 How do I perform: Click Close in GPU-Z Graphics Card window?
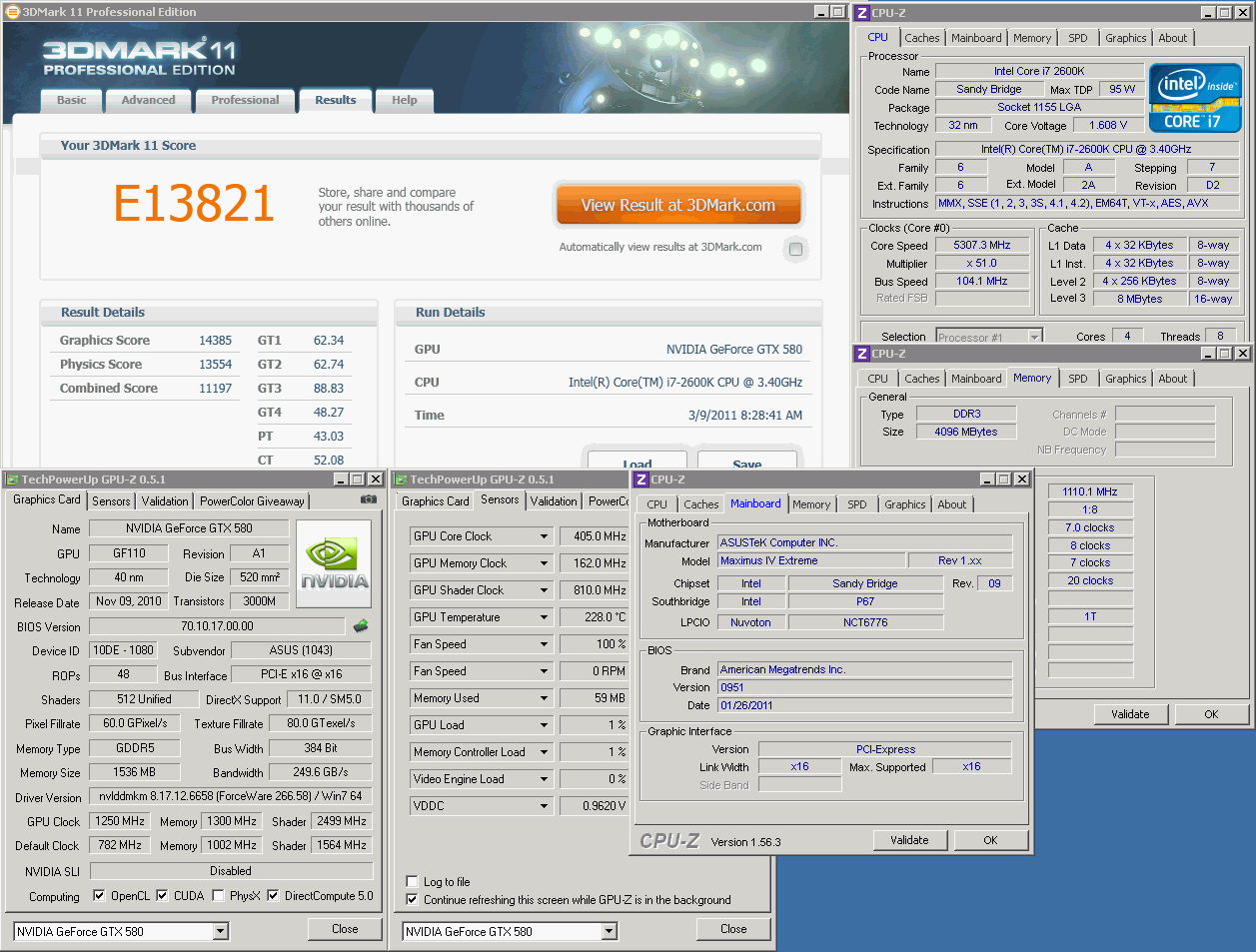pos(345,929)
